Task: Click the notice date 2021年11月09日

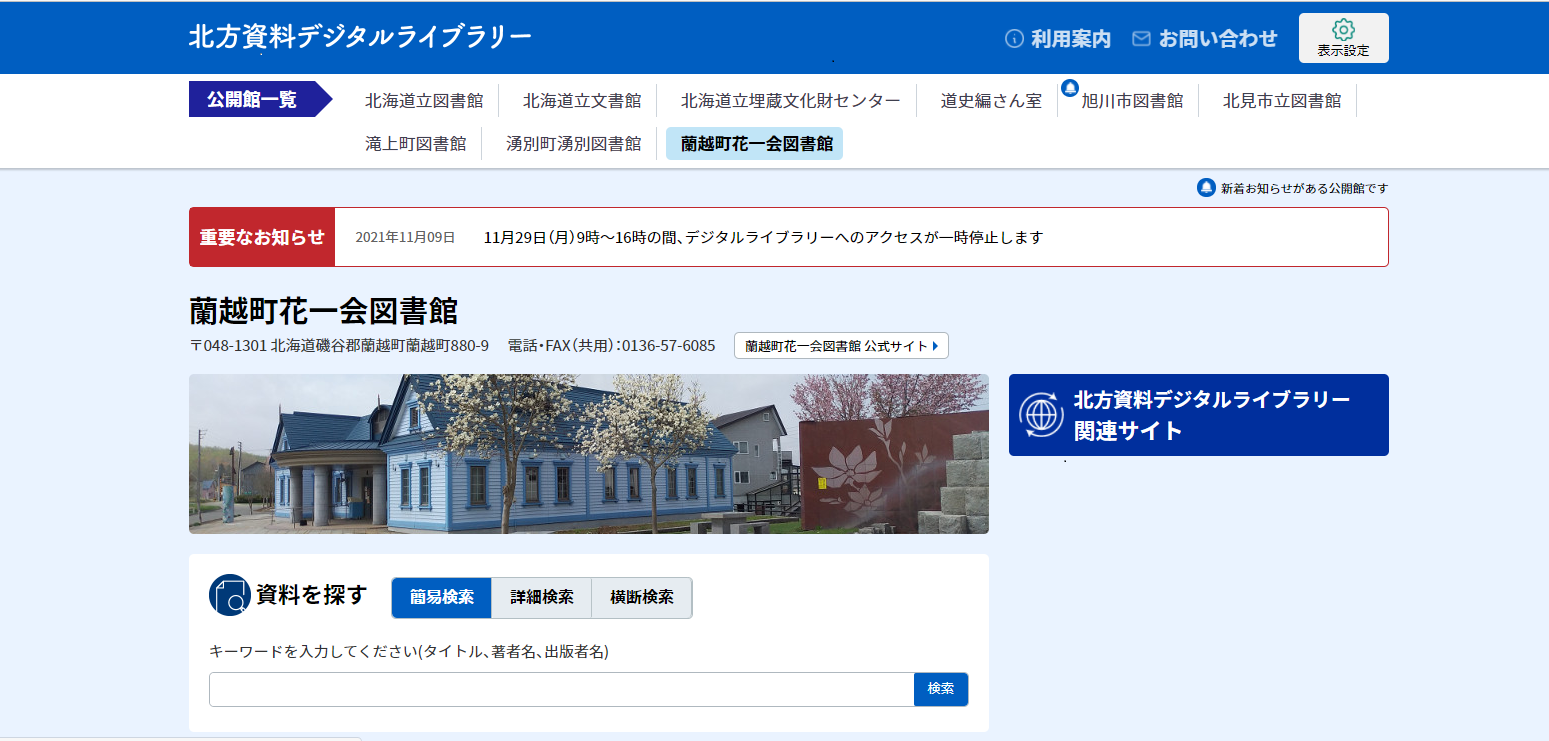Action: pyautogui.click(x=405, y=237)
